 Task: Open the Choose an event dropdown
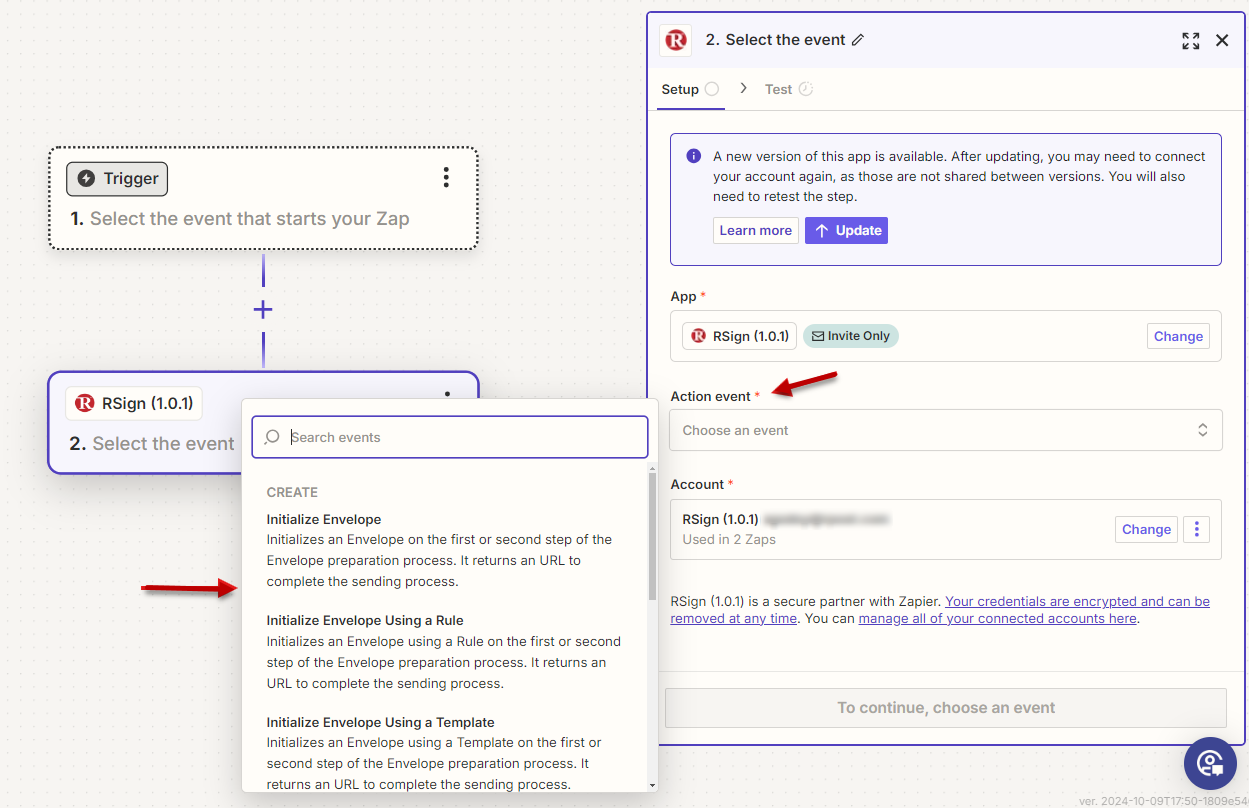[946, 430]
